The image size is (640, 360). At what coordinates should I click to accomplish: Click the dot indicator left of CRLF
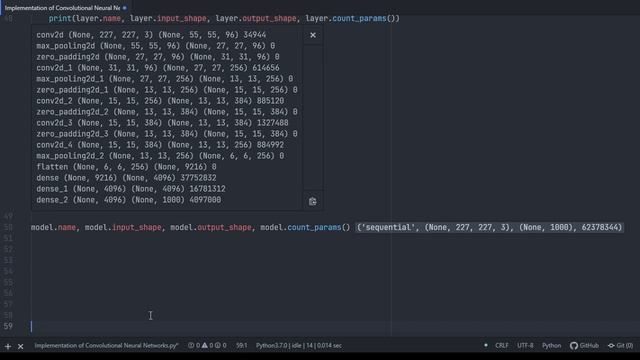point(485,345)
